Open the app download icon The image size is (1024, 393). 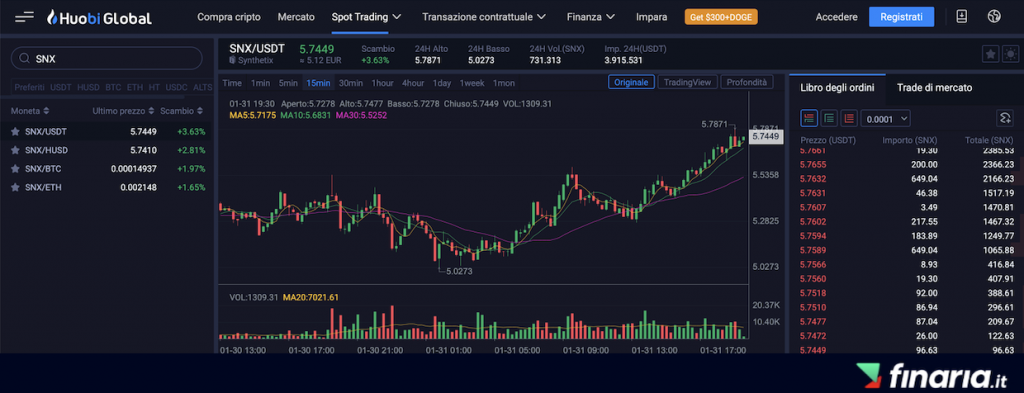[x=961, y=17]
